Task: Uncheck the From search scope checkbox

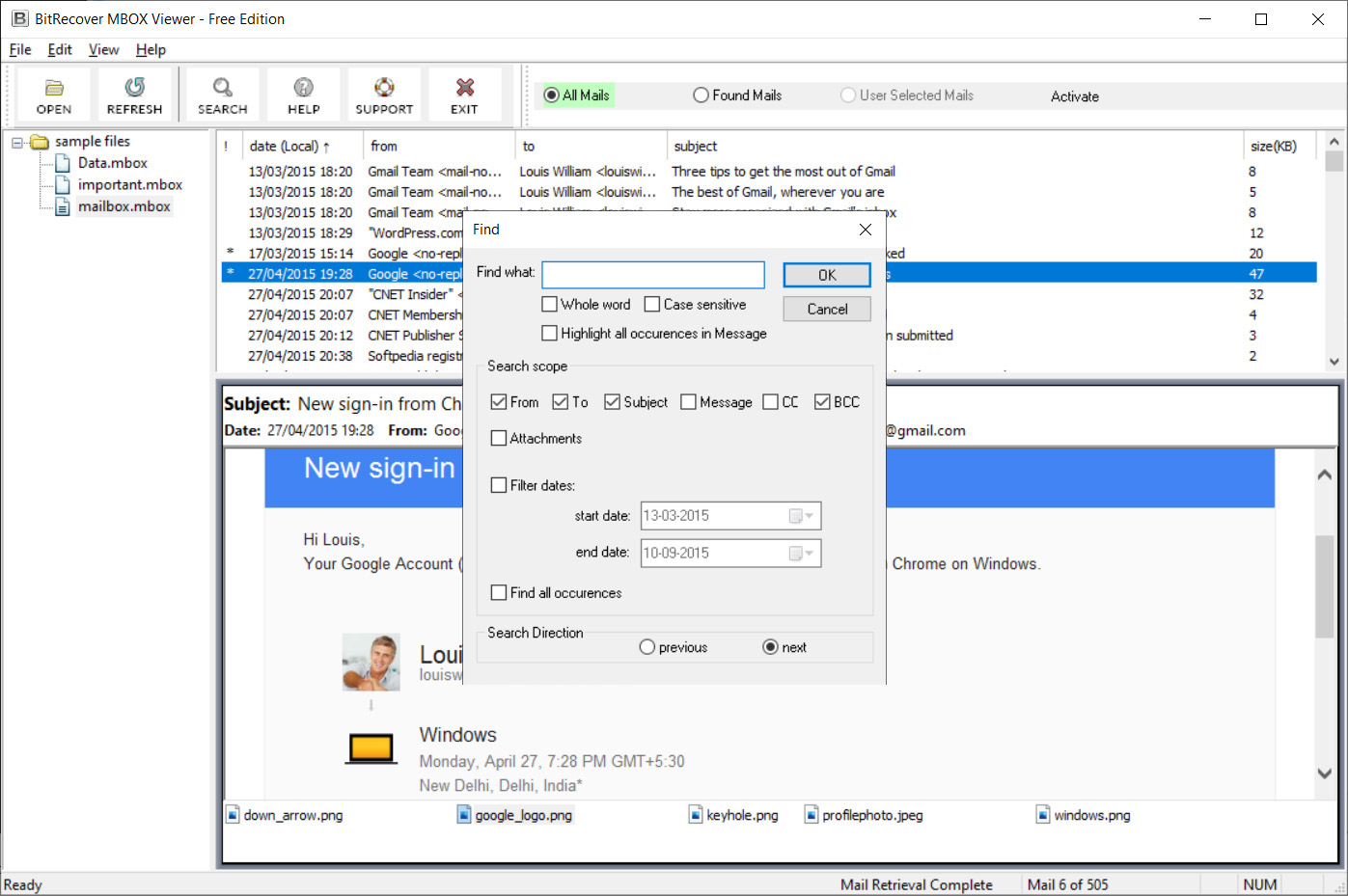Action: point(499,402)
